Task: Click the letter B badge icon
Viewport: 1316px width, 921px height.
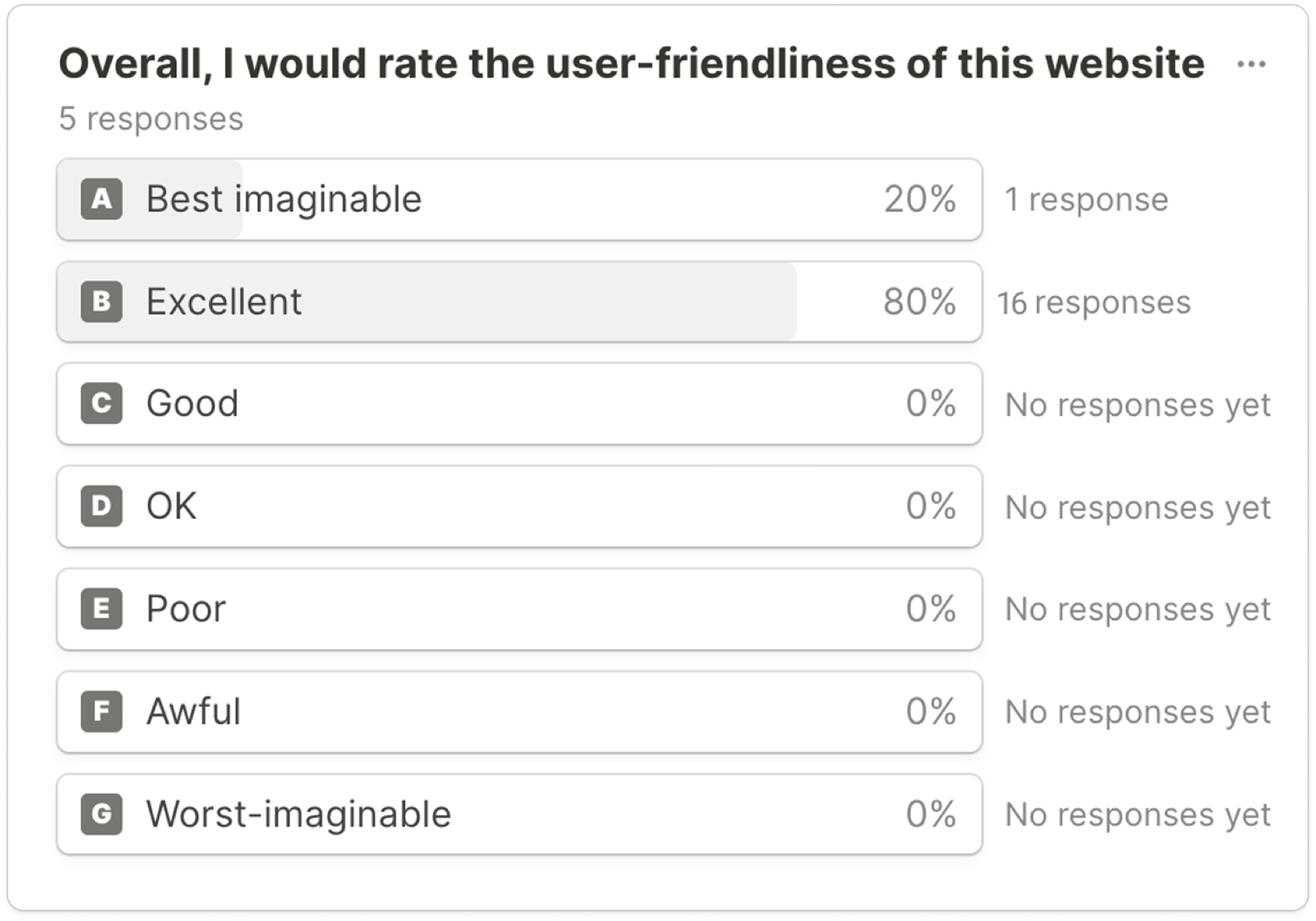Action: coord(102,301)
